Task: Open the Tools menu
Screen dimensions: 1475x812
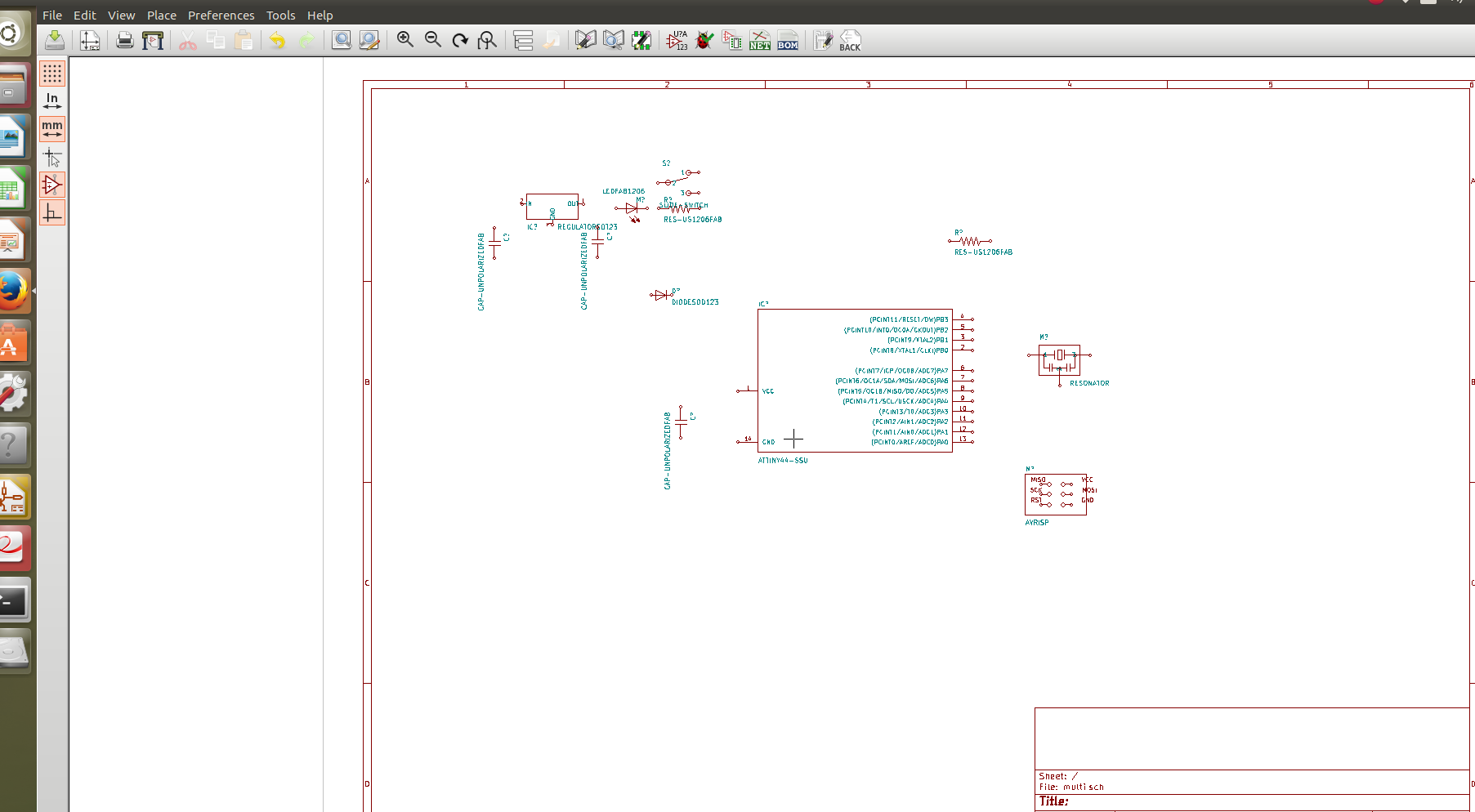Action: (x=281, y=15)
